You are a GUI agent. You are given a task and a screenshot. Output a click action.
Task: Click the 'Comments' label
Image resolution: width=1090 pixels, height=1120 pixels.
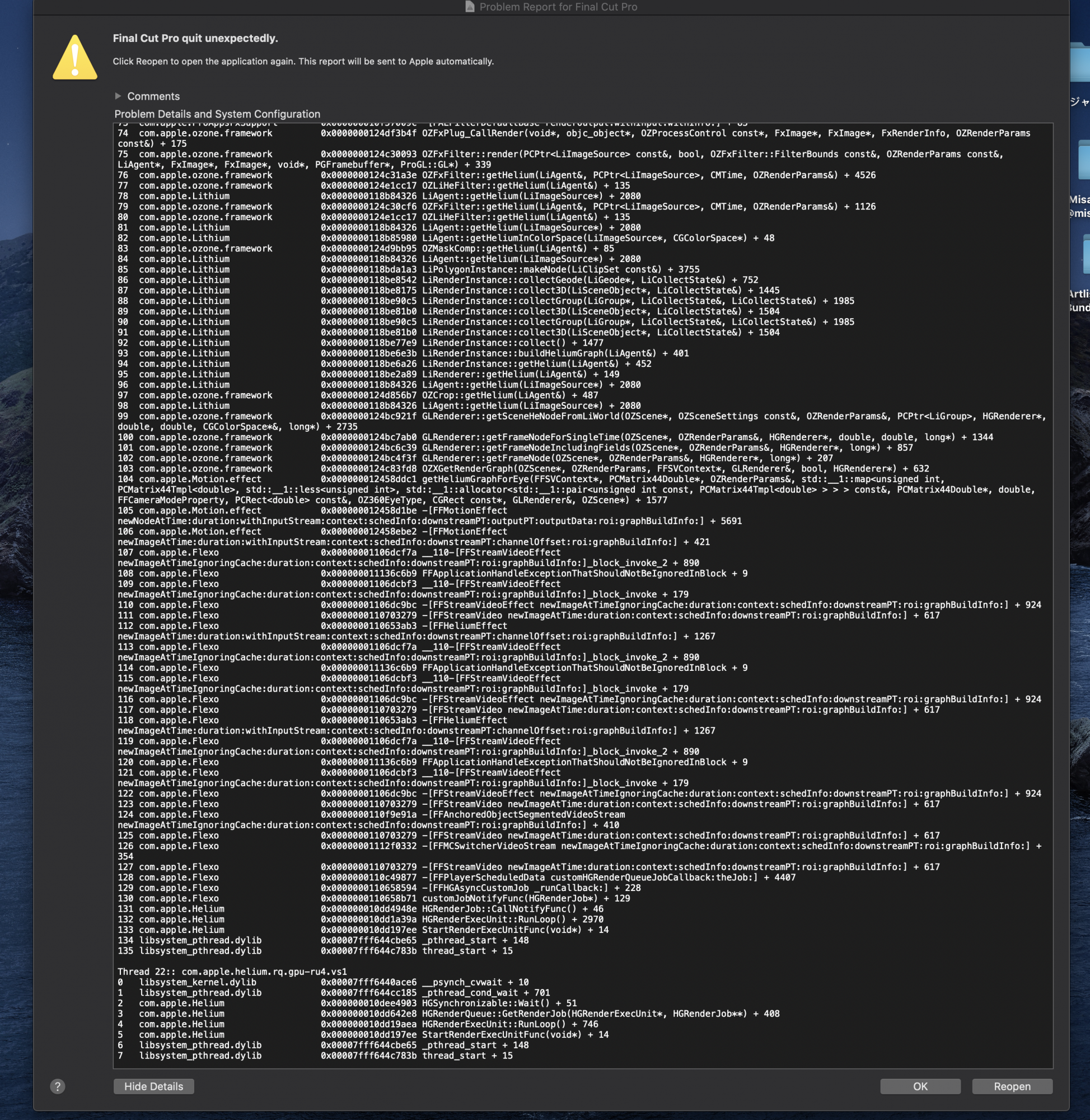click(153, 96)
